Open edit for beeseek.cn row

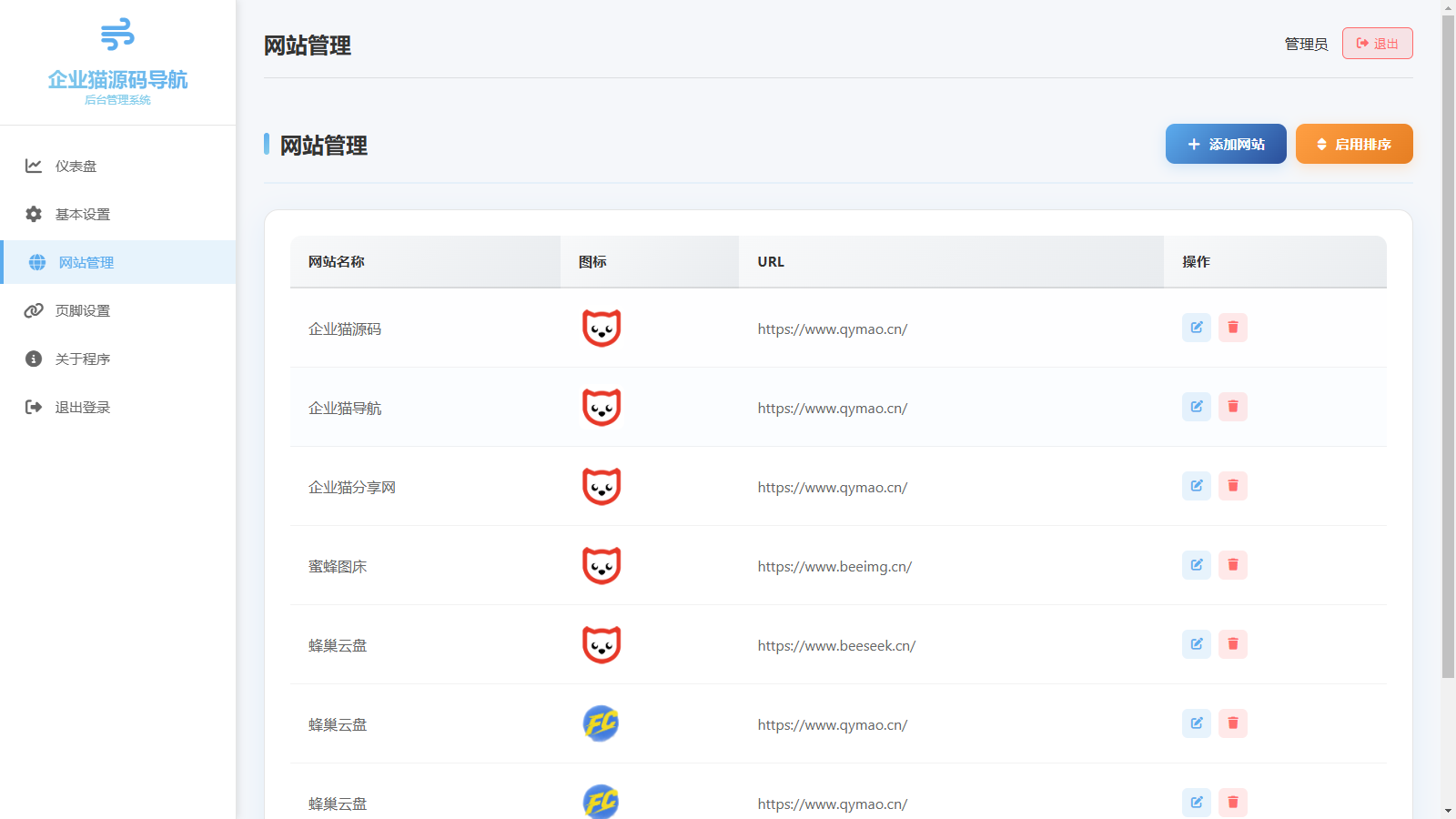pyautogui.click(x=1196, y=644)
